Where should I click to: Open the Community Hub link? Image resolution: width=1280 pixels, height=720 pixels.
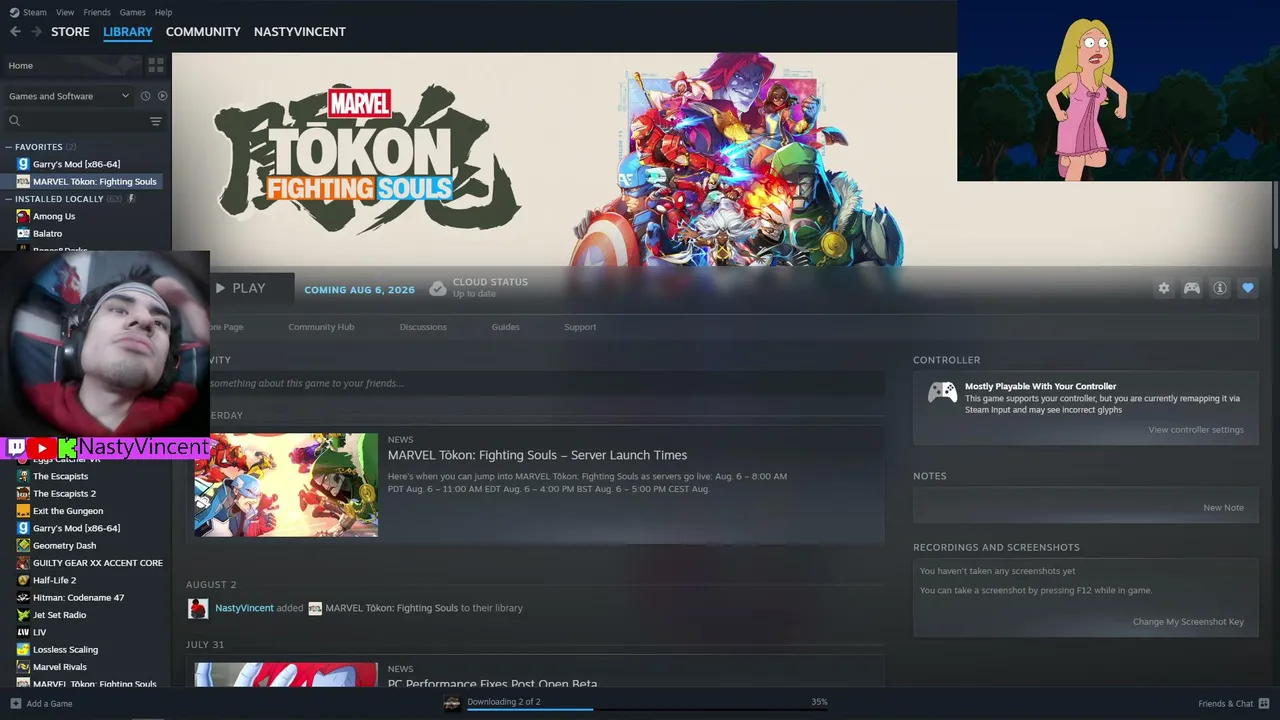pyautogui.click(x=321, y=327)
